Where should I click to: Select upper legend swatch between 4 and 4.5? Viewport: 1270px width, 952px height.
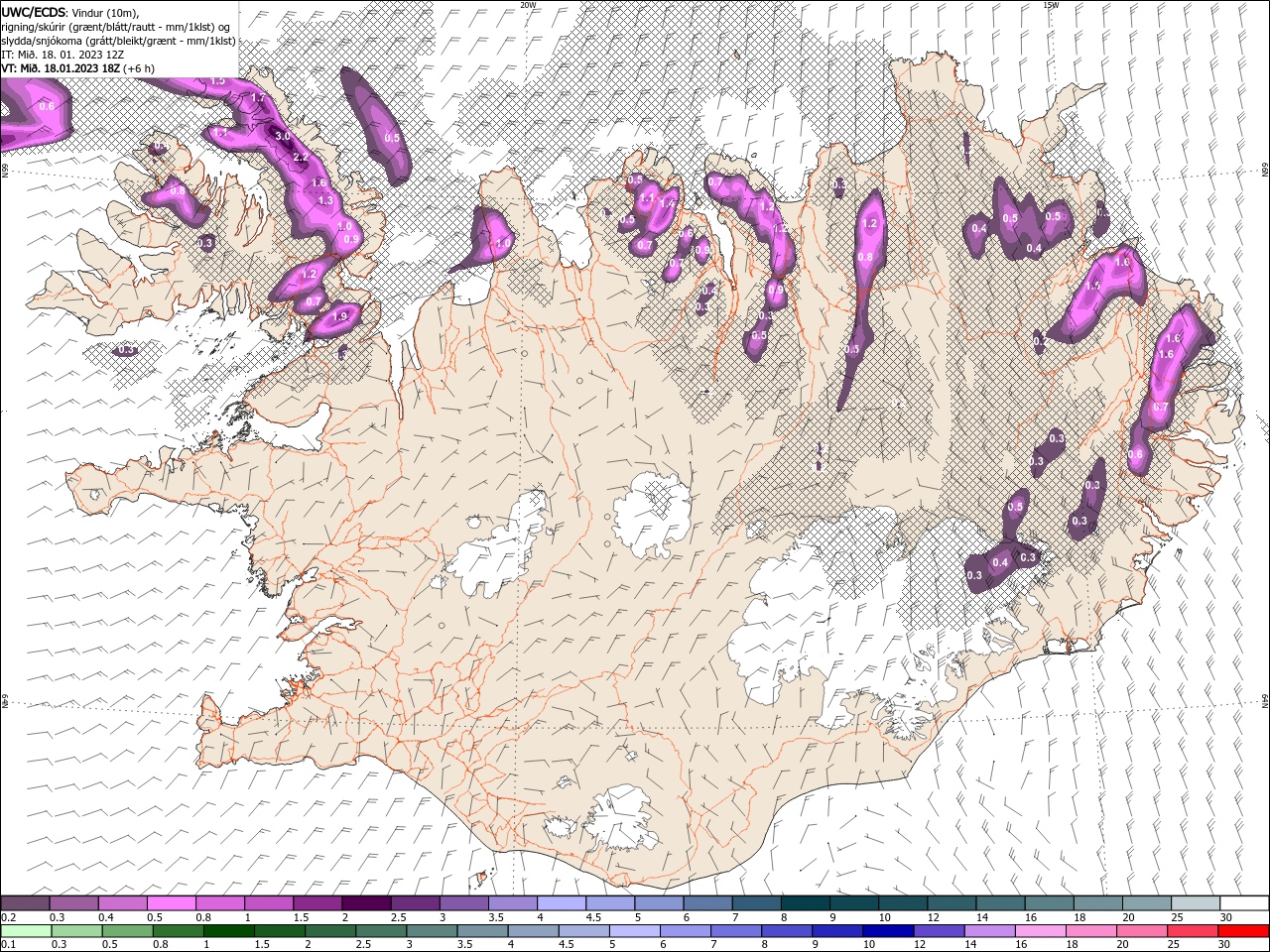point(562,903)
